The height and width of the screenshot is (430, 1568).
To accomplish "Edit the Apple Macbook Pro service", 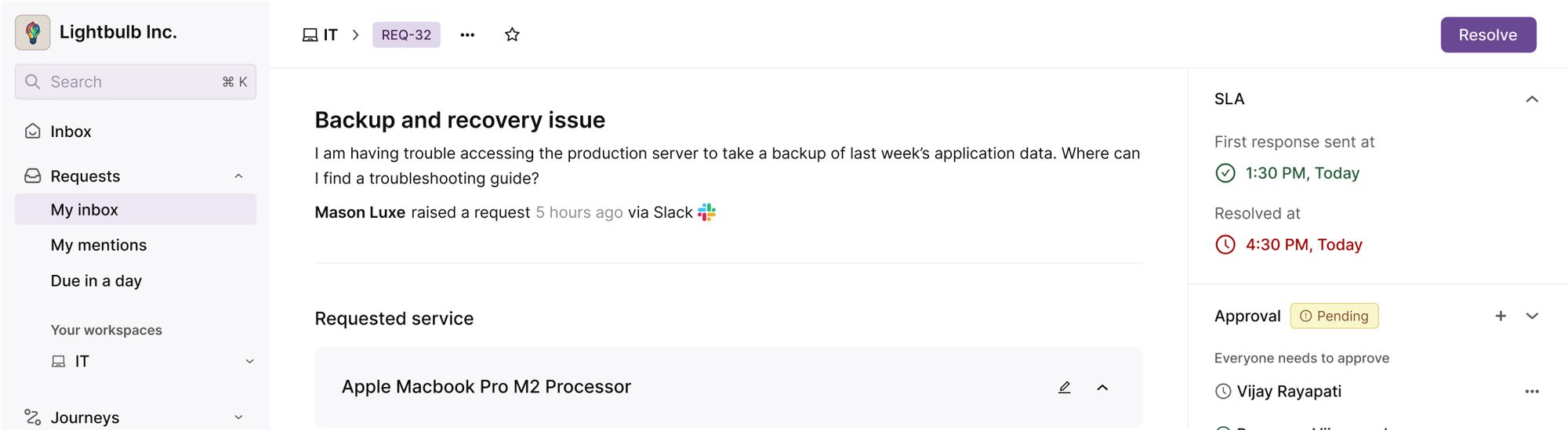I will coord(1064,388).
